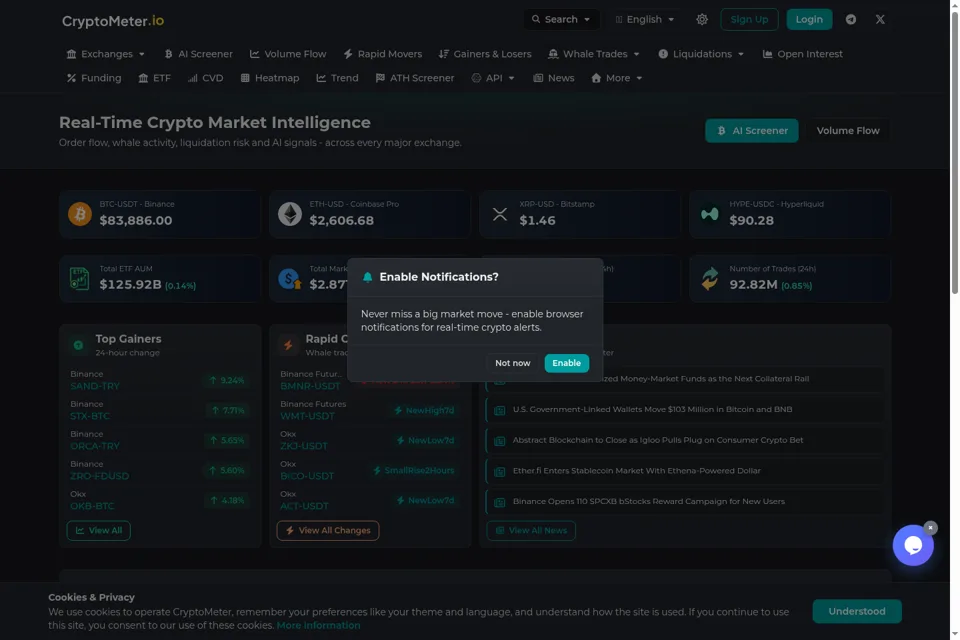This screenshot has width=960, height=640.
Task: Open BICO-USDT rapid change pair
Action: (307, 476)
